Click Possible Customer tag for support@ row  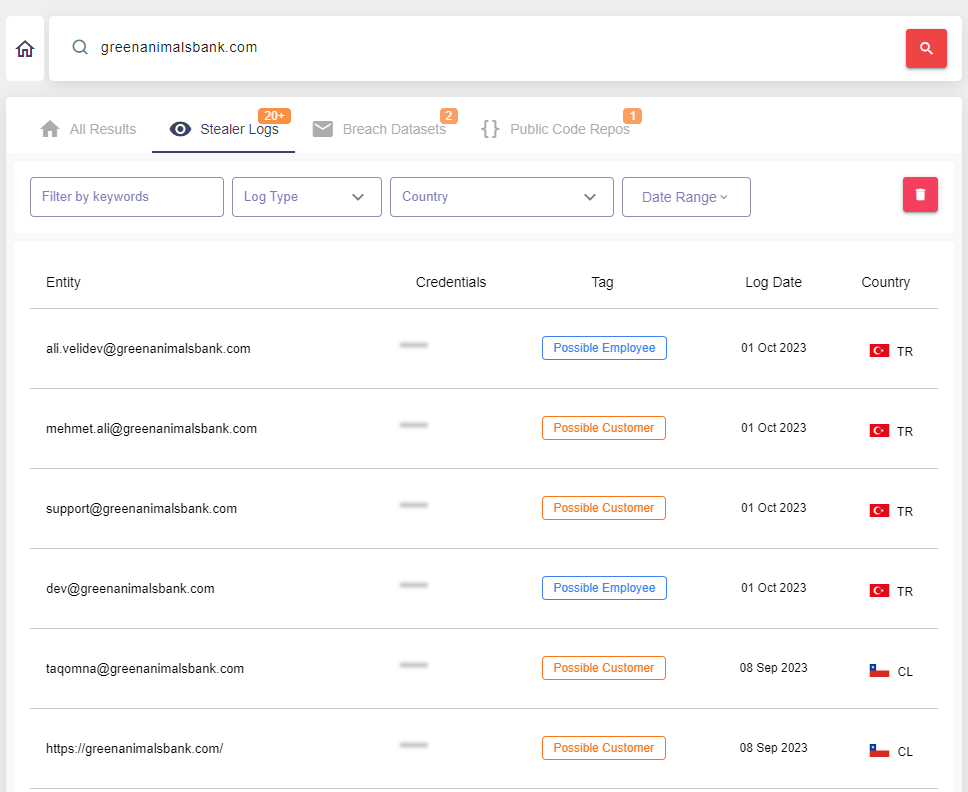[604, 507]
